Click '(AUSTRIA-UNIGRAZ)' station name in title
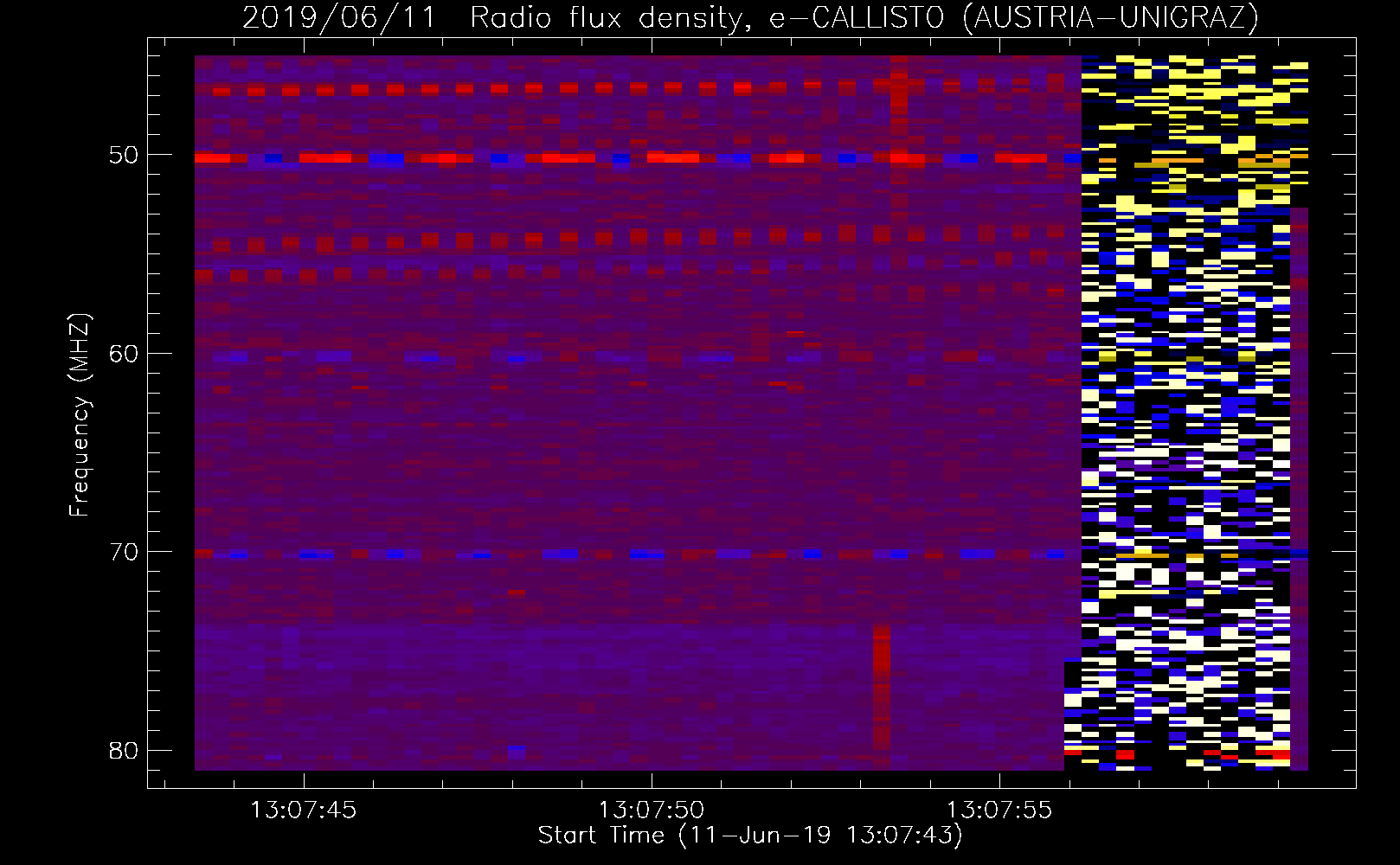1400x865 pixels. pyautogui.click(x=1111, y=18)
